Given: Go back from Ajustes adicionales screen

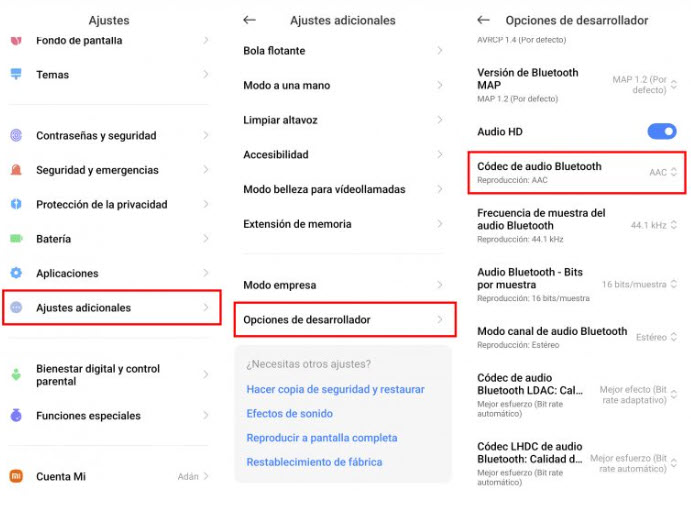Looking at the screenshot, I should (249, 20).
